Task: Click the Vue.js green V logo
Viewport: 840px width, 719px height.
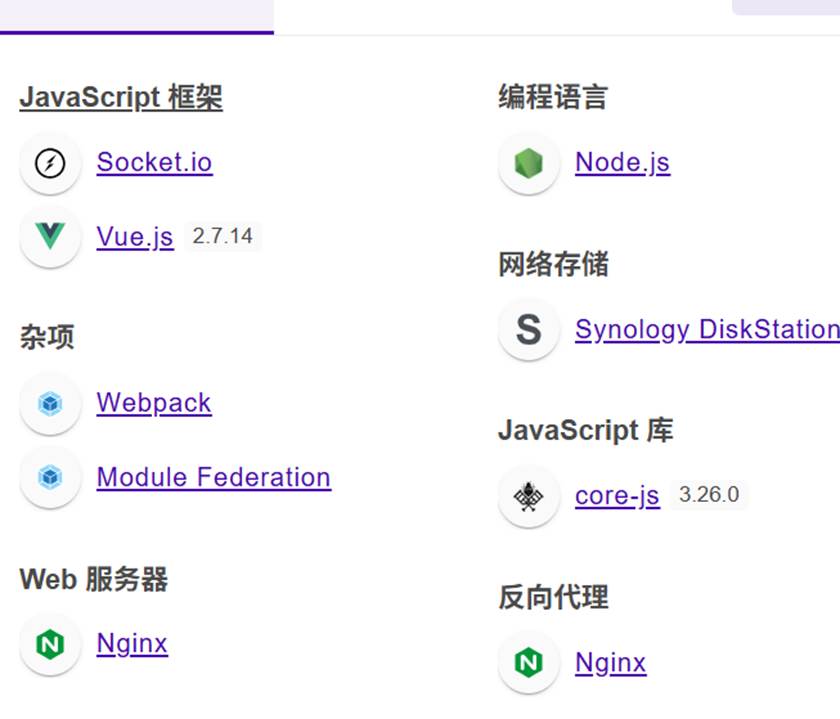Action: pyautogui.click(x=50, y=236)
